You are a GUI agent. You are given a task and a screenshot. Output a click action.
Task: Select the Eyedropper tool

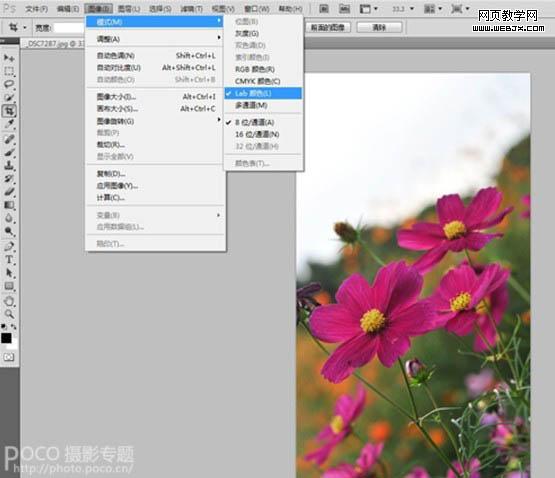pos(9,124)
